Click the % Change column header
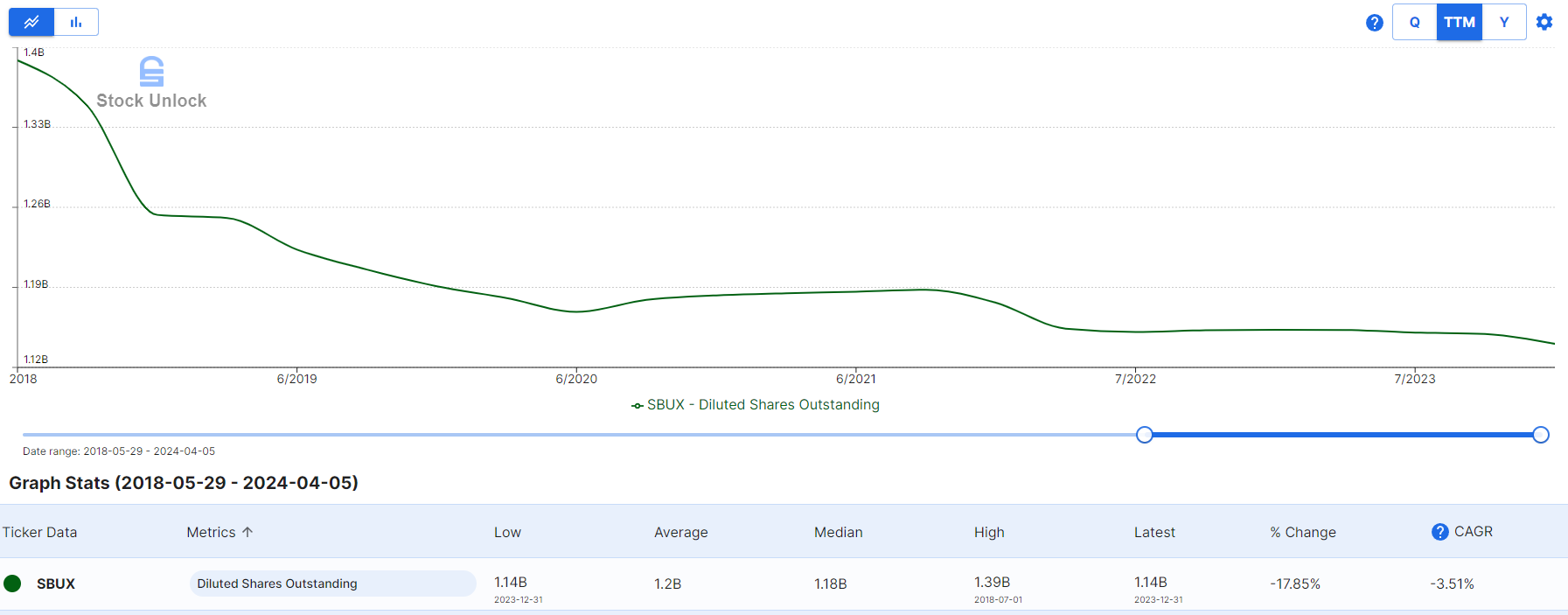Image resolution: width=1568 pixels, height=615 pixels. pyautogui.click(x=1303, y=532)
